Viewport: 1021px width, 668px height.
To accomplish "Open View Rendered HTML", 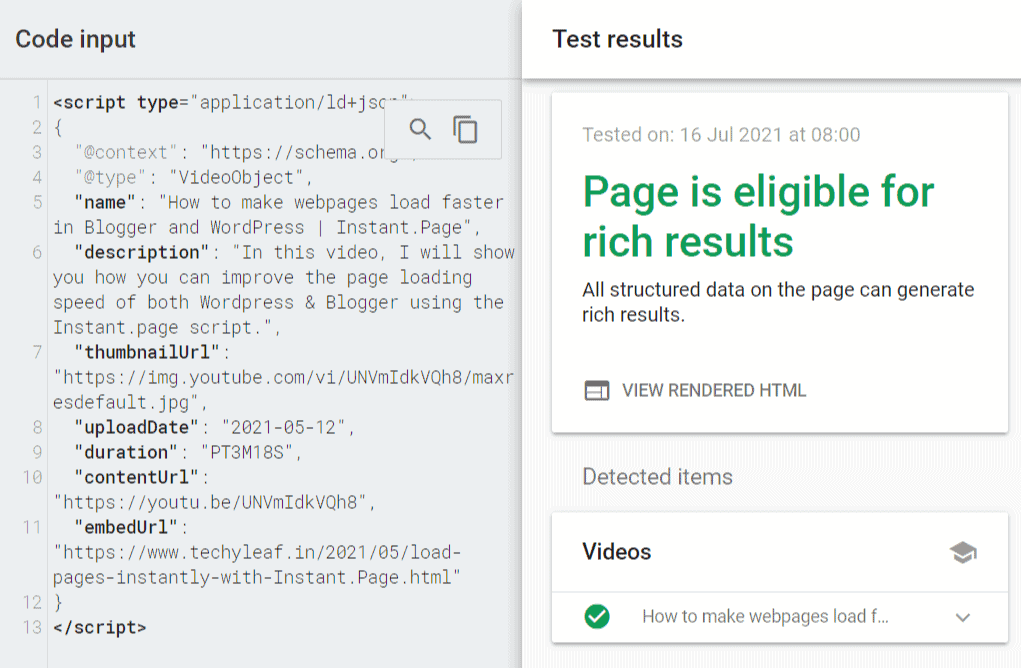I will coord(695,390).
